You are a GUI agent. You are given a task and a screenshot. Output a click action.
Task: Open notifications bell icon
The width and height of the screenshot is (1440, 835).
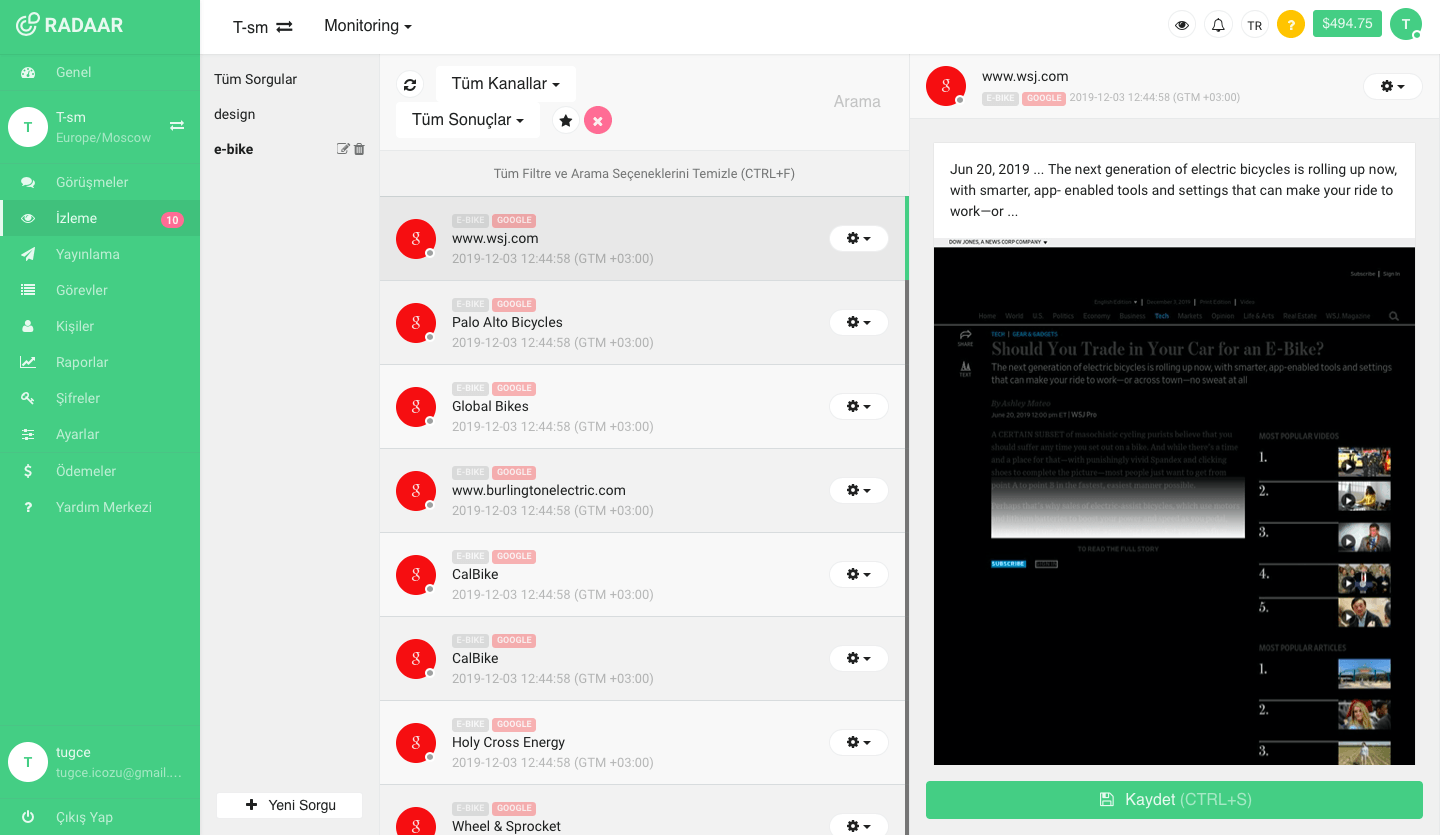pos(1218,25)
